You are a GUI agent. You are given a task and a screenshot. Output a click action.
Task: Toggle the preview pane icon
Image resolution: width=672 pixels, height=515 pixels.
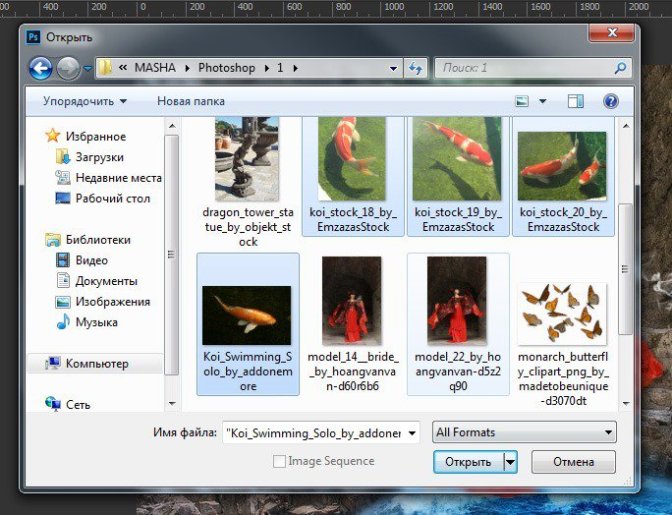575,101
